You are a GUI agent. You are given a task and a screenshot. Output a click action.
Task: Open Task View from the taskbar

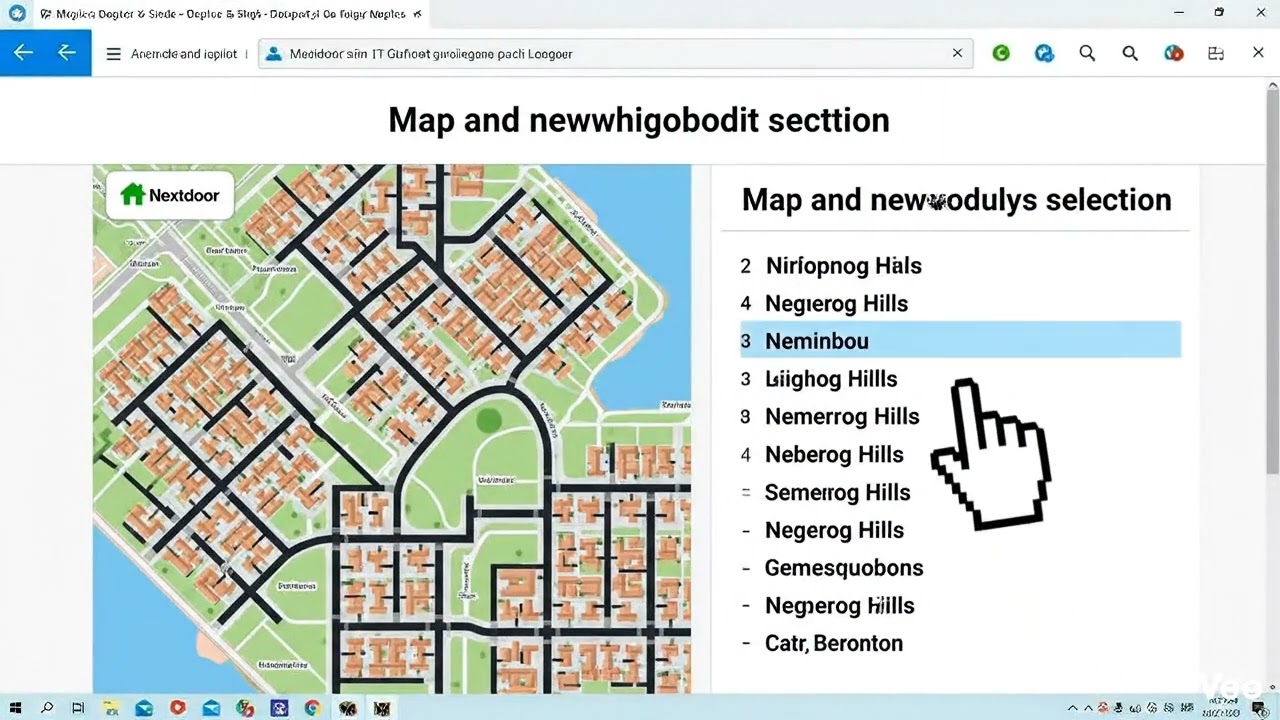[78, 708]
